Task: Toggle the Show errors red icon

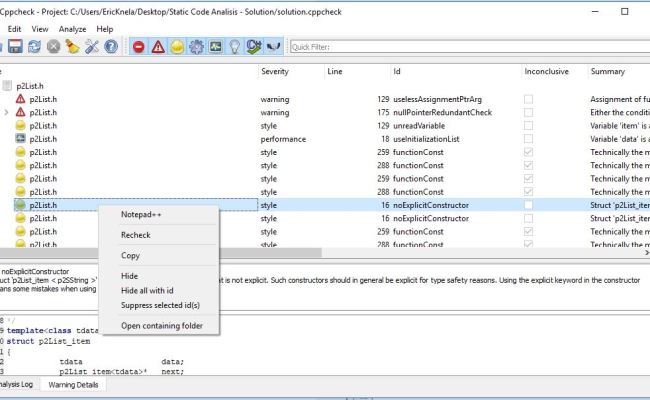Action: tap(139, 46)
